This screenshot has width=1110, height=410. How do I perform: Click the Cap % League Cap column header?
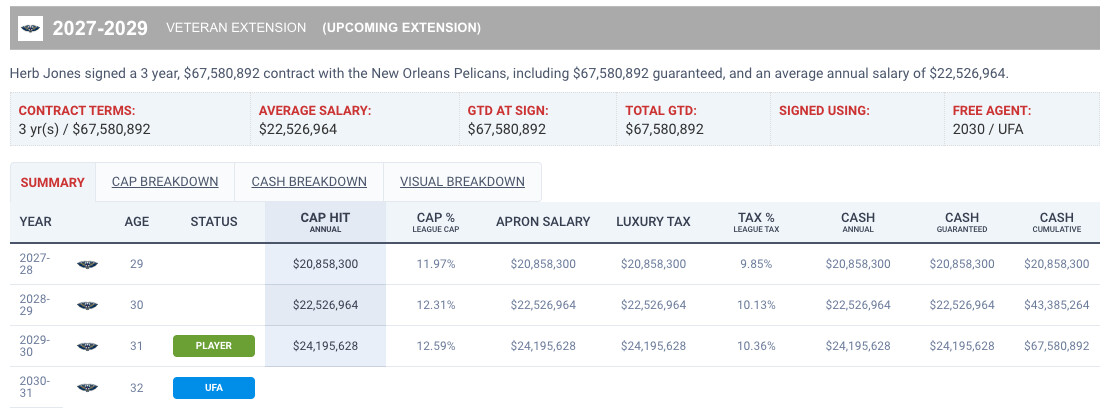pos(435,221)
